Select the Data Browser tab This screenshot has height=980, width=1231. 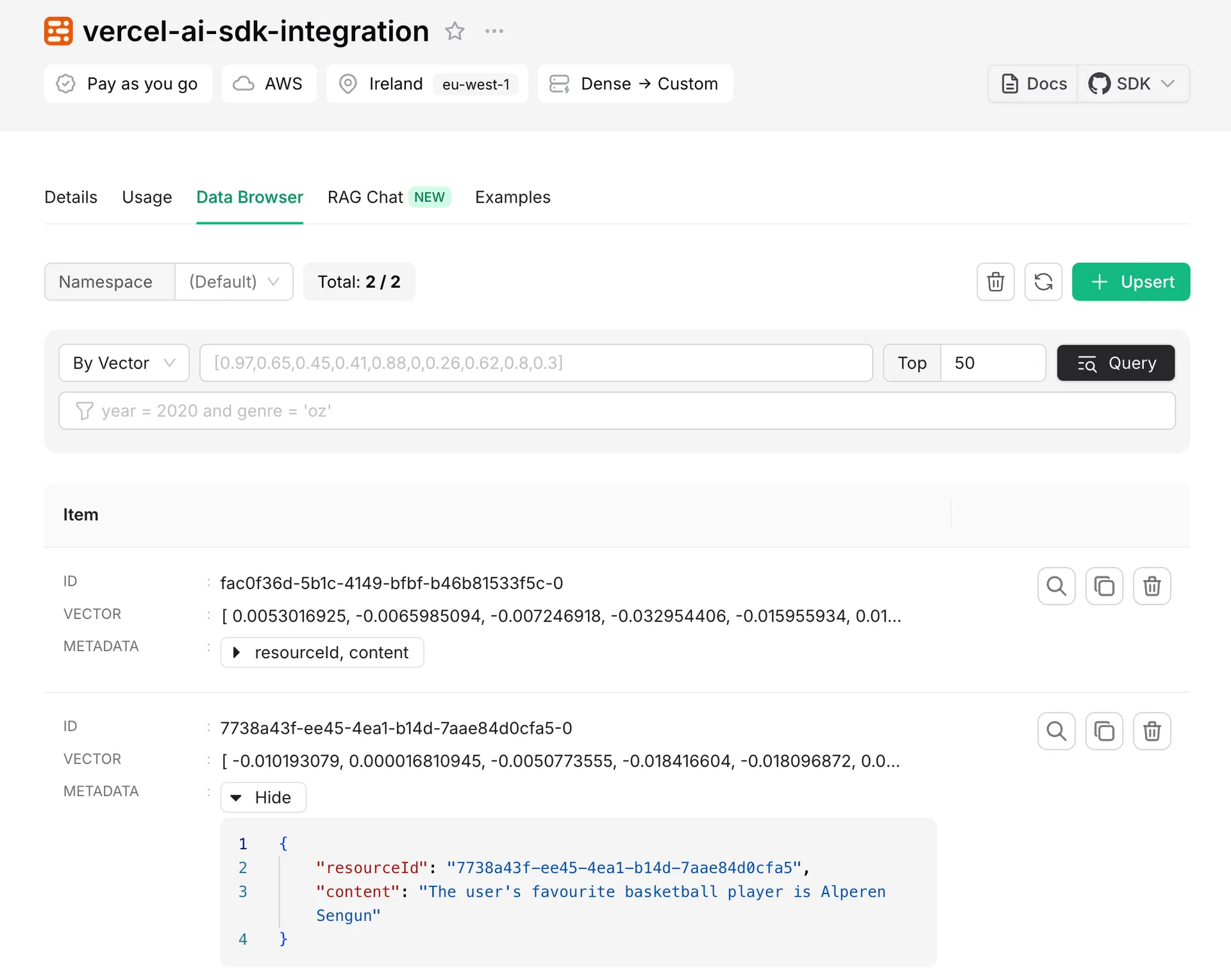(249, 197)
